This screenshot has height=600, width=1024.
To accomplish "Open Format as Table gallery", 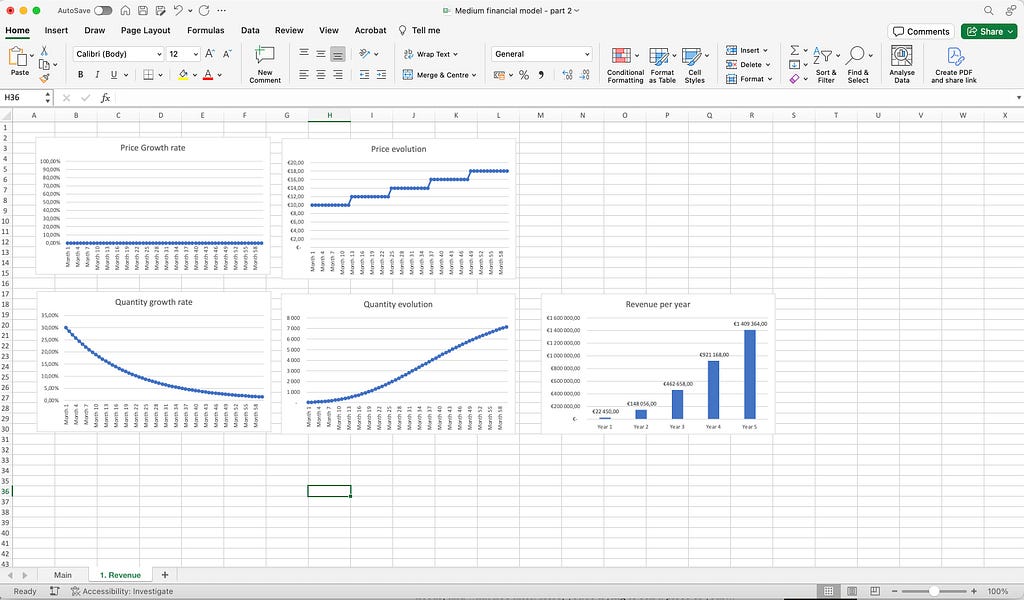I will click(x=662, y=65).
